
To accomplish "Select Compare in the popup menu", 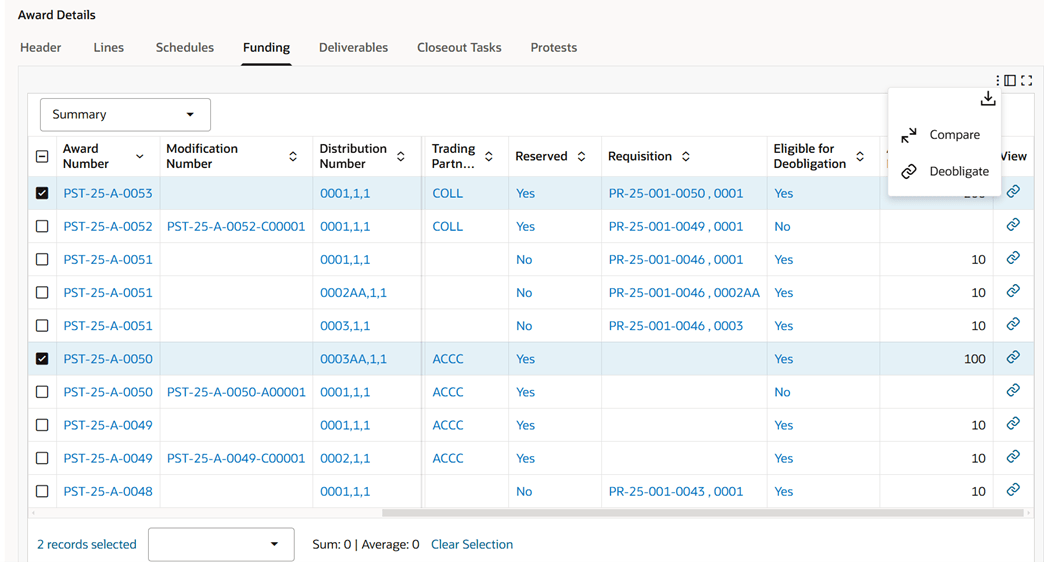I will pyautogui.click(x=940, y=135).
